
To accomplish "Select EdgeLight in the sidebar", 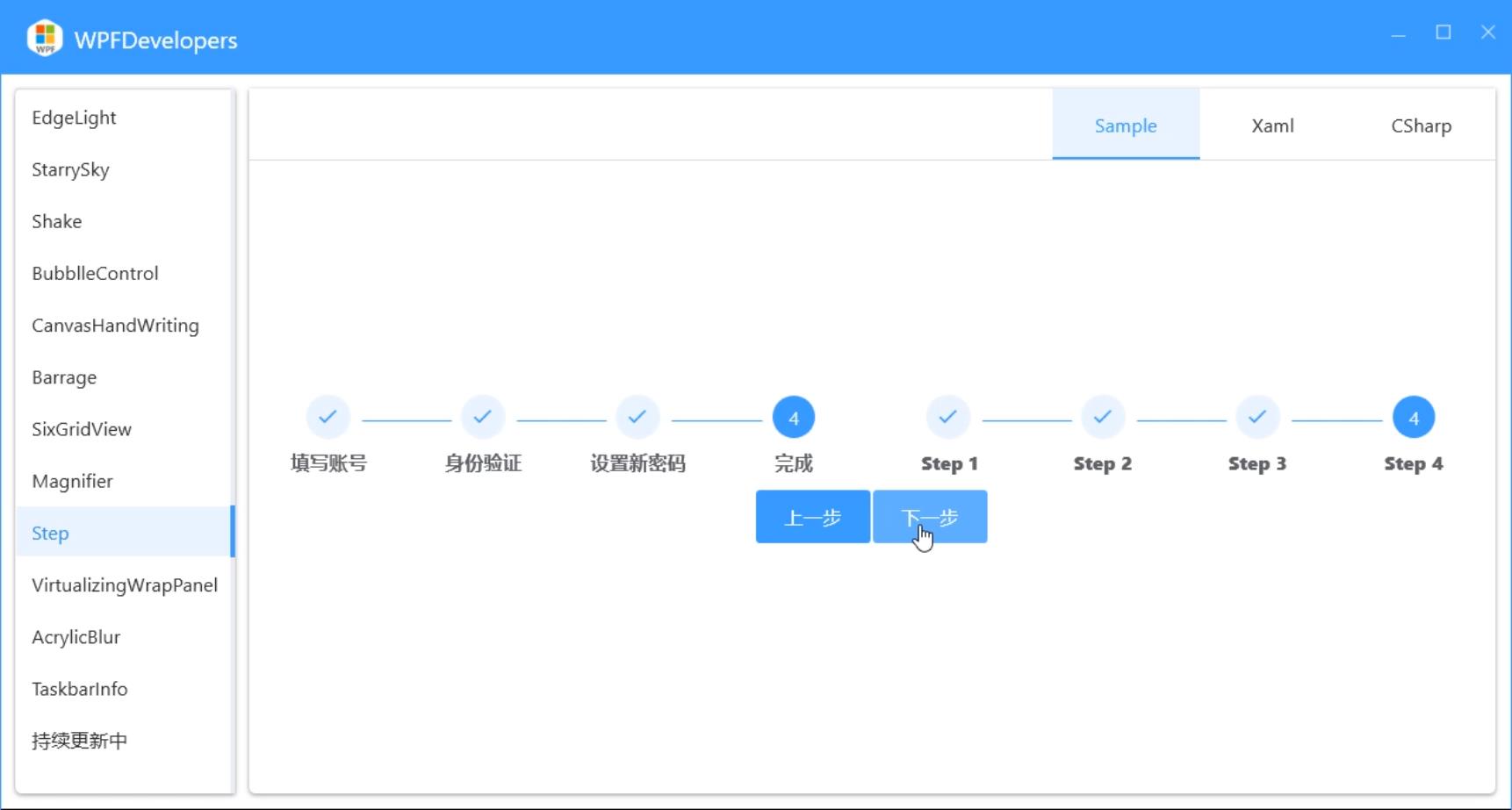I will tap(125, 118).
